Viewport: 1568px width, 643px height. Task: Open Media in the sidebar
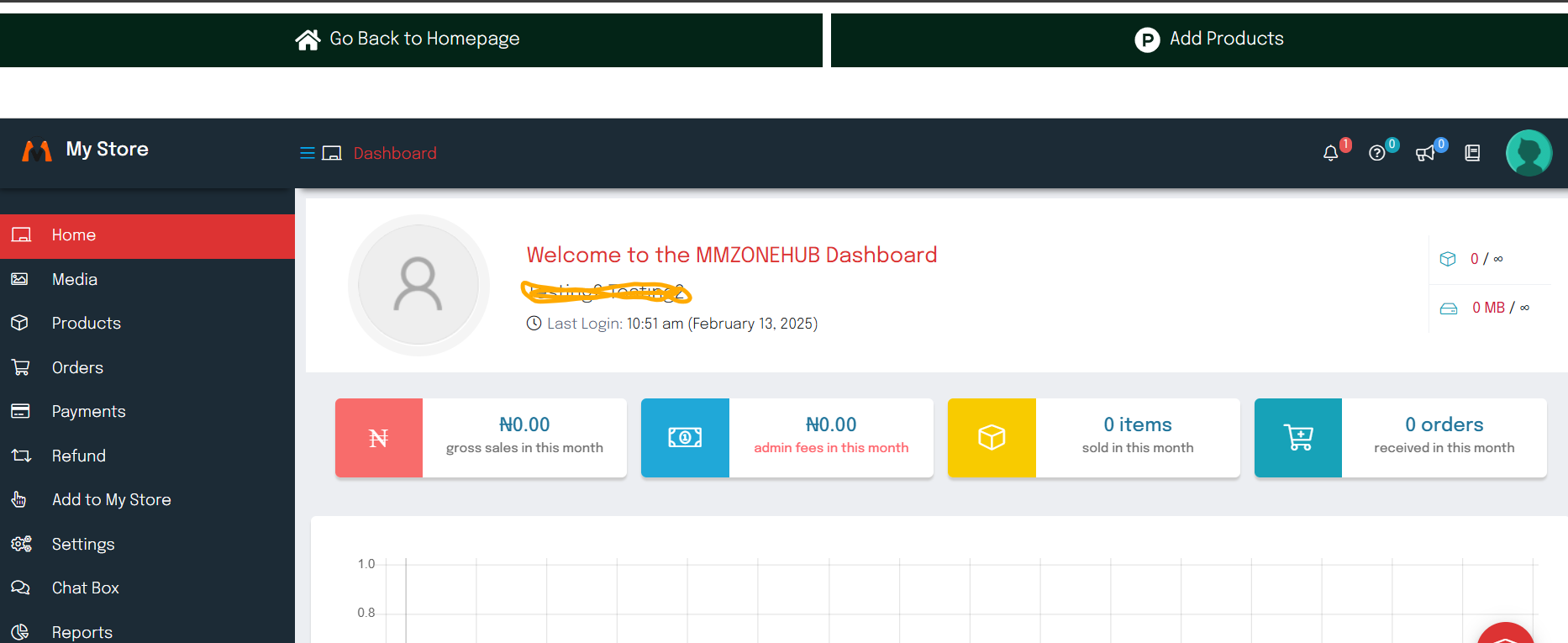click(x=147, y=279)
